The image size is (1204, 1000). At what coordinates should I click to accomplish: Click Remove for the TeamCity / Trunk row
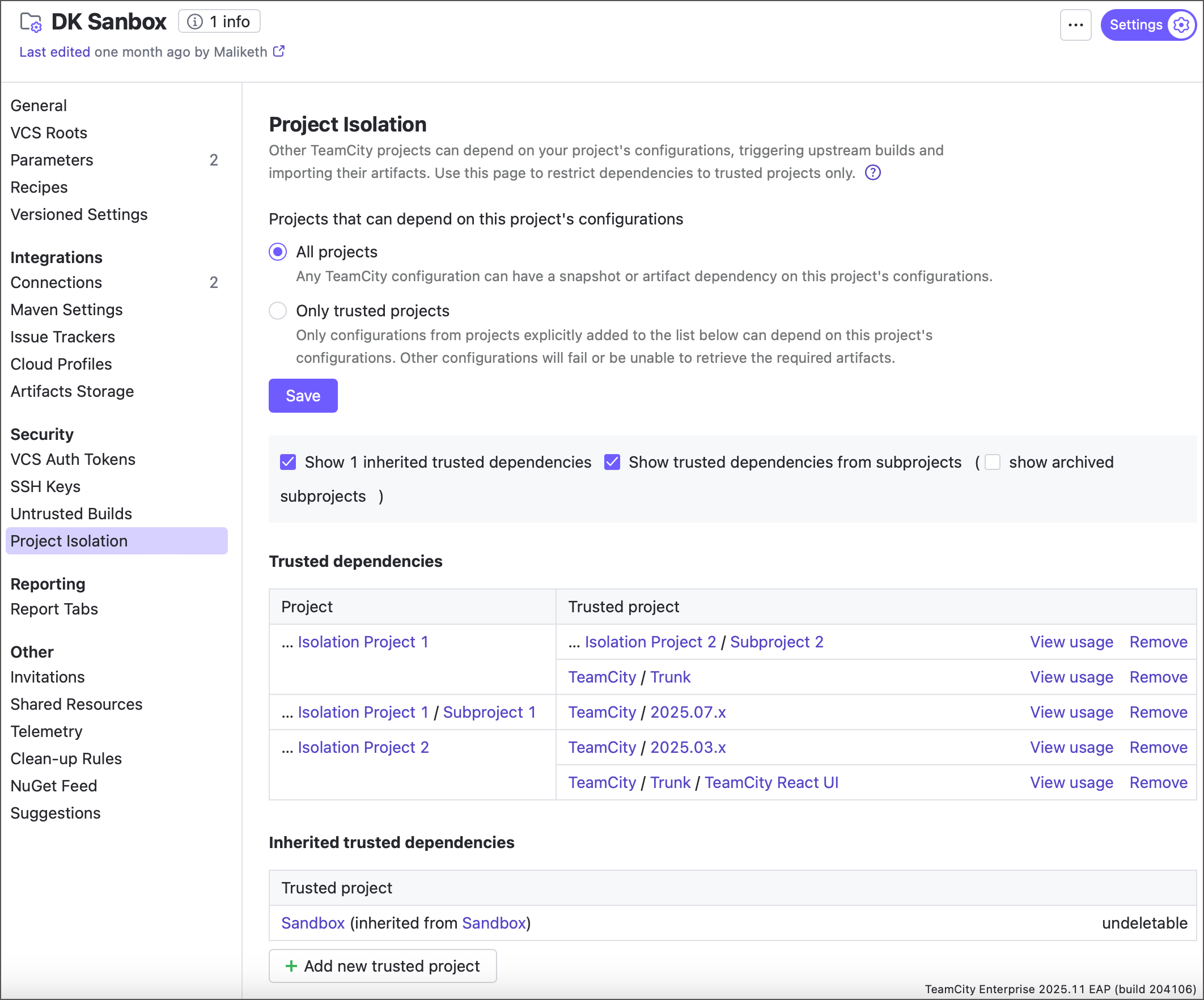[x=1158, y=677]
